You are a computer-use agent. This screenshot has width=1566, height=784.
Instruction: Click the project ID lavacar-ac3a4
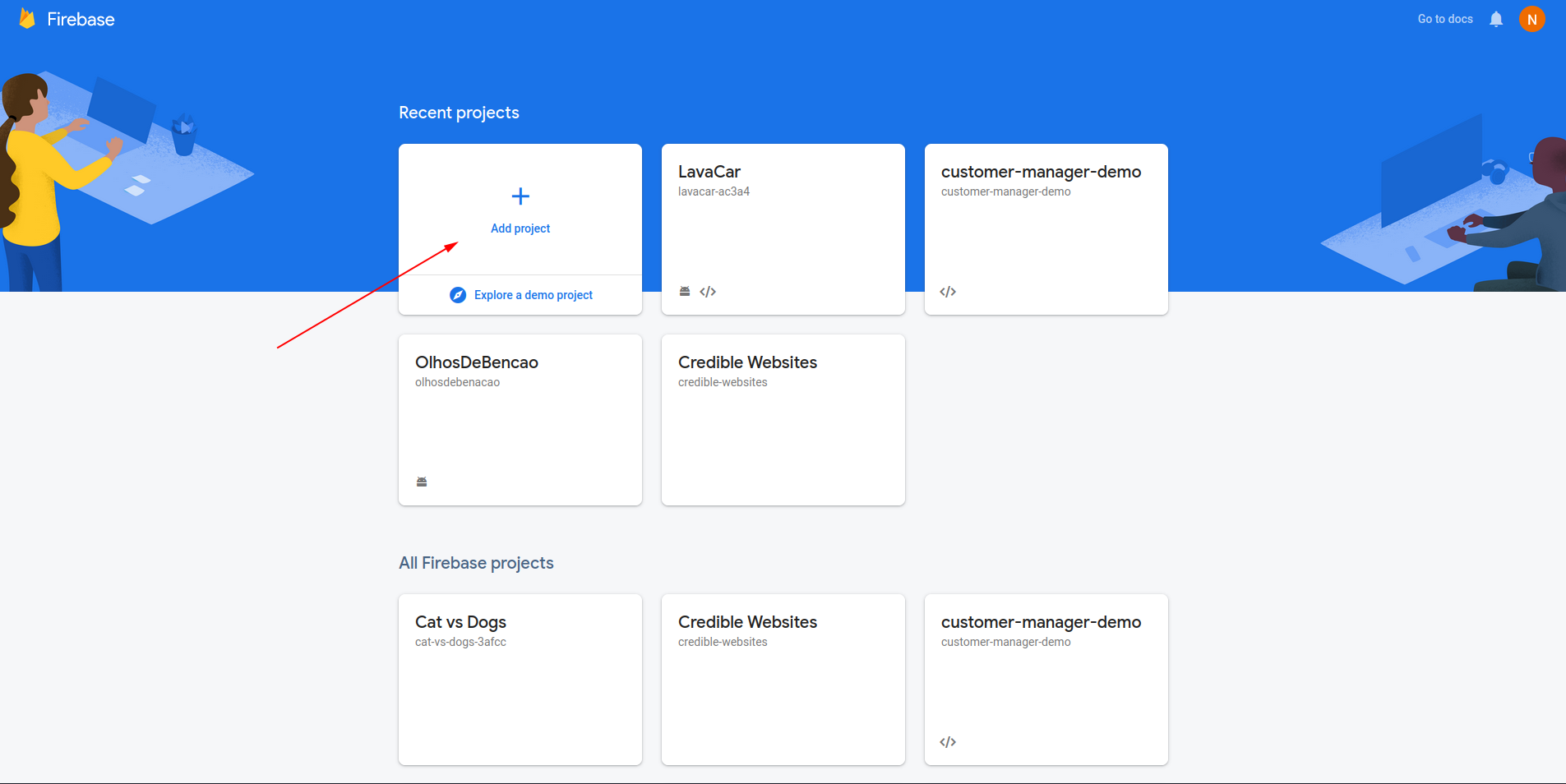point(714,191)
